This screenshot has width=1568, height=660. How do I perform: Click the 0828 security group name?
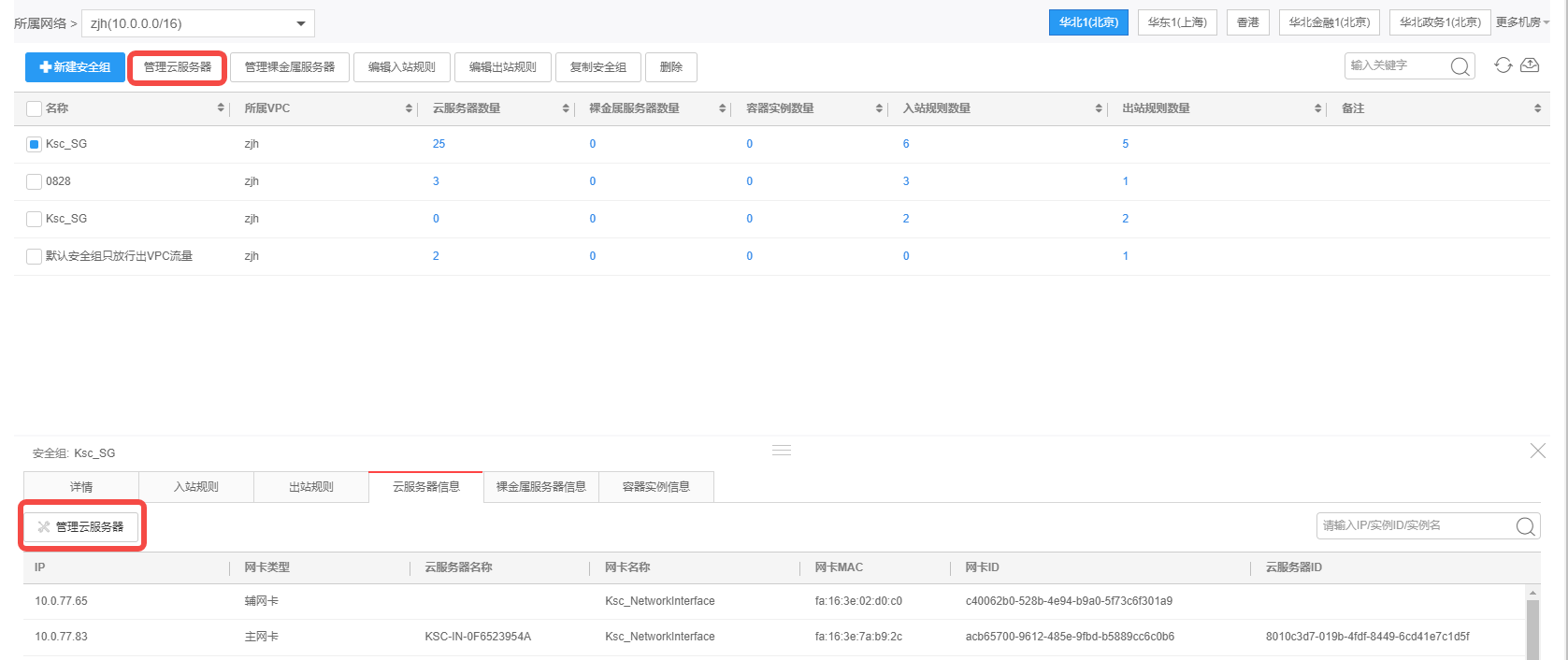point(58,181)
